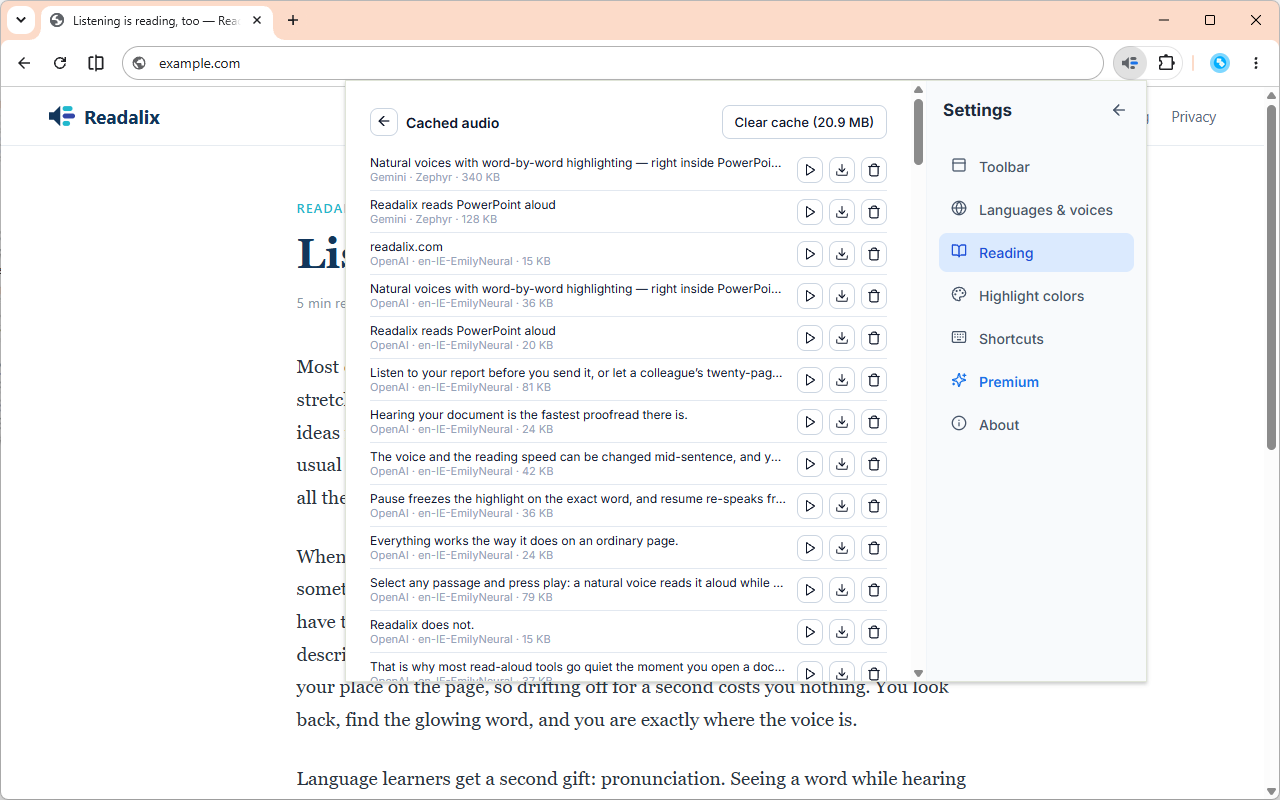Delete the Pause freezes the highlight audio
Screen dimensions: 1280x800
pos(874,506)
